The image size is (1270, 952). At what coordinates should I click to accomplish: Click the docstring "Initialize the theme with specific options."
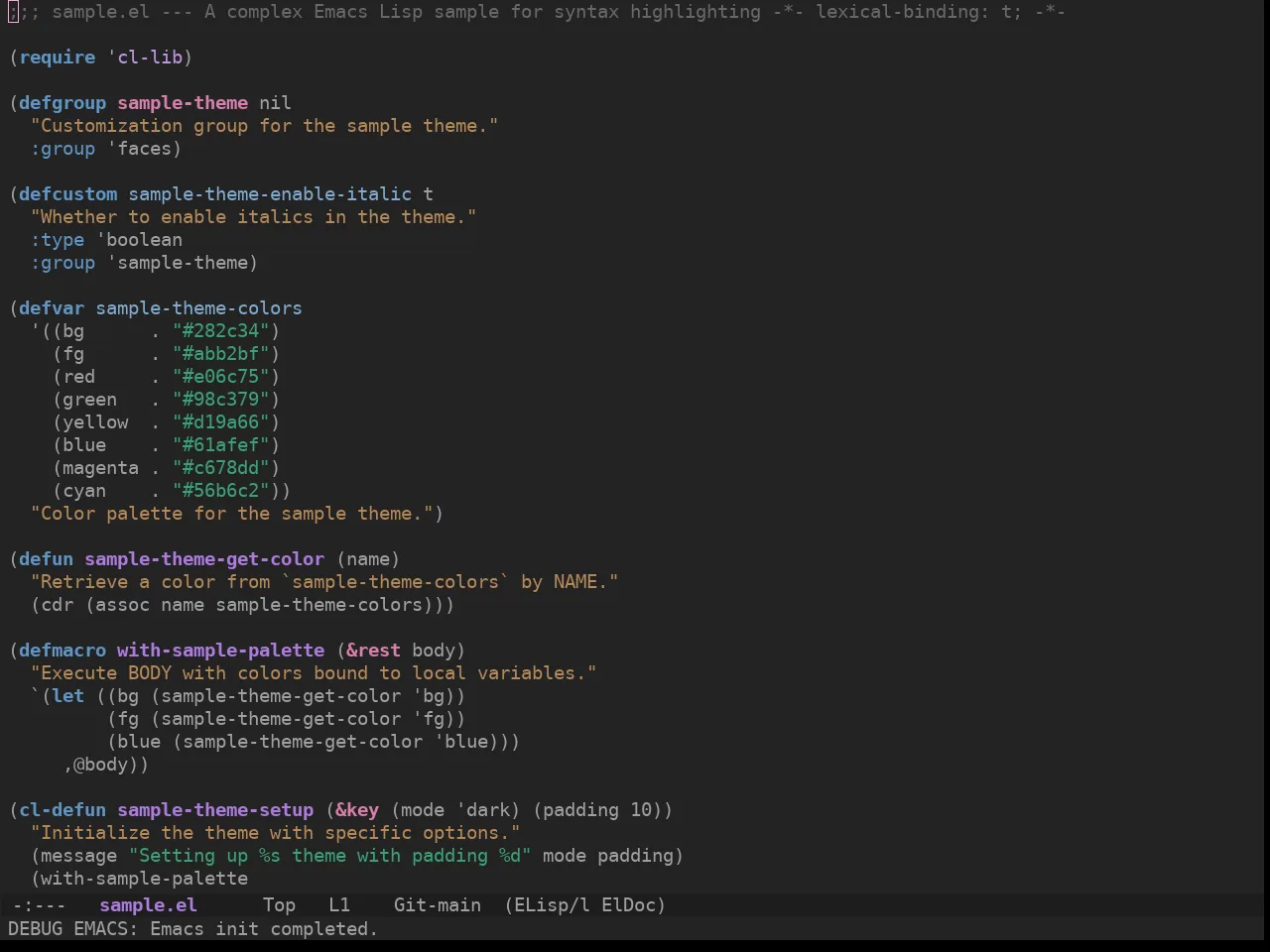click(x=276, y=833)
